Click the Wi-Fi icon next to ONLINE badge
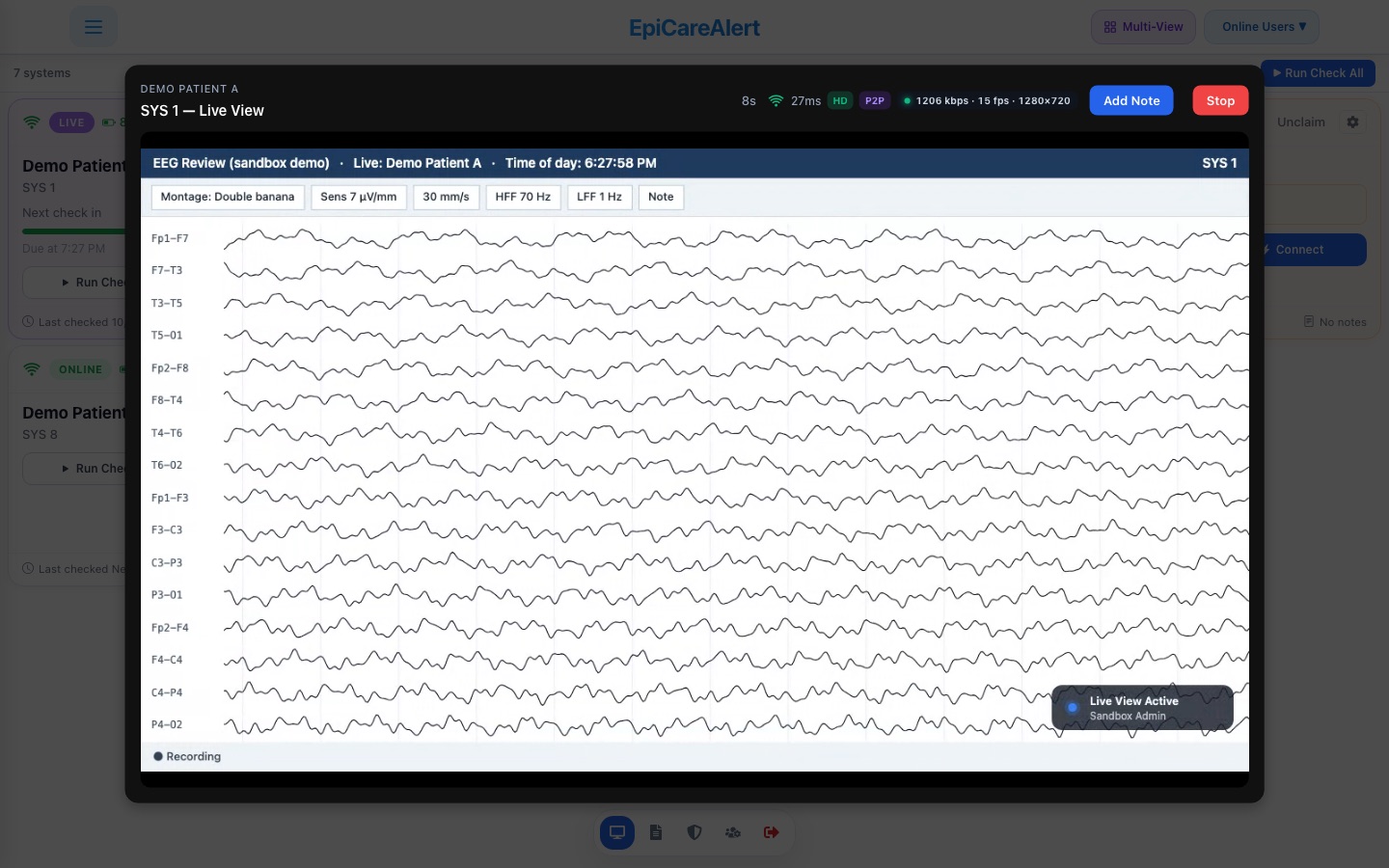 [x=32, y=369]
